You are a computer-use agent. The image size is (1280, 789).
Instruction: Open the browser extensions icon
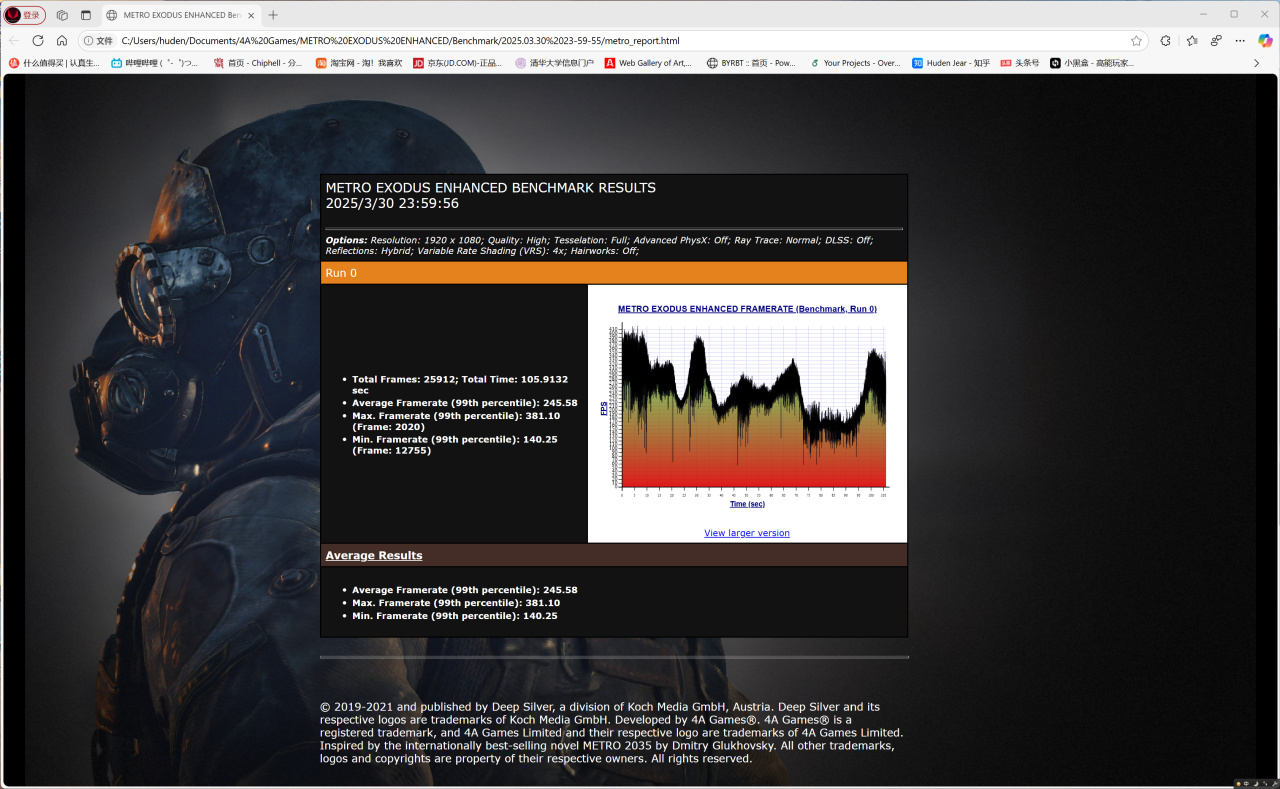[1165, 41]
